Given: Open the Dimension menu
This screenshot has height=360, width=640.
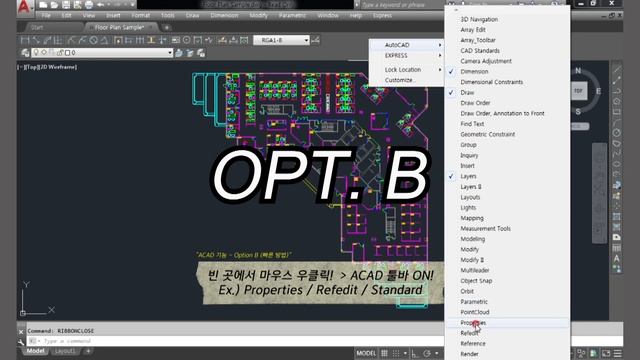Looking at the screenshot, I should point(224,16).
